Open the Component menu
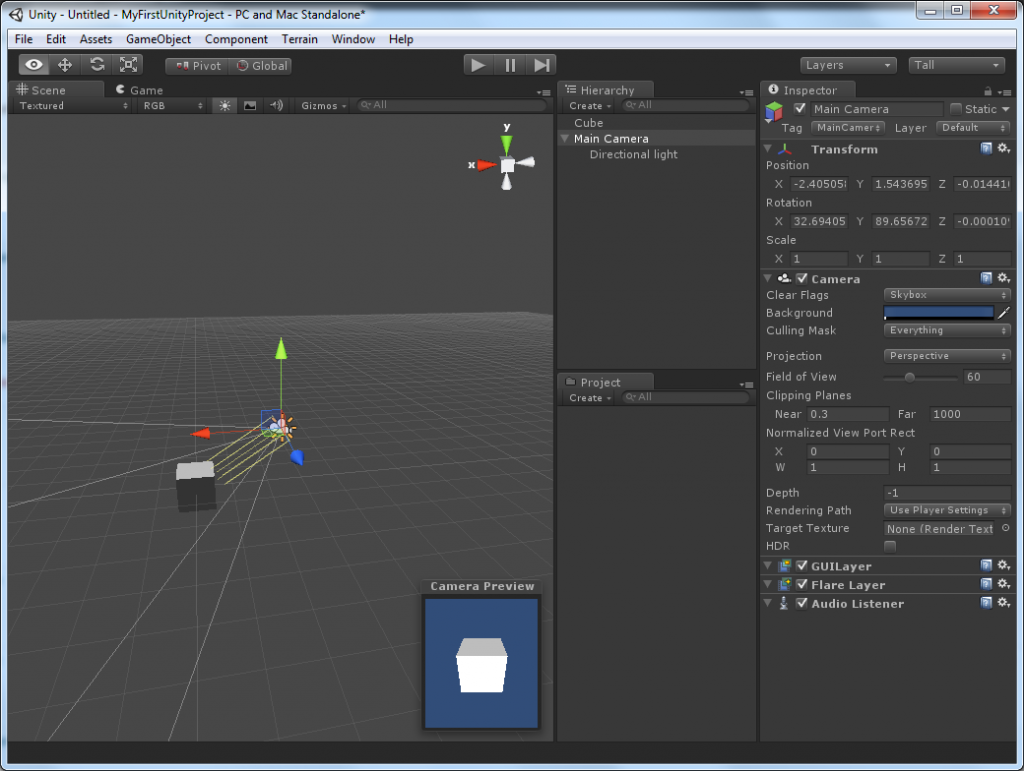The height and width of the screenshot is (771, 1024). coord(236,39)
